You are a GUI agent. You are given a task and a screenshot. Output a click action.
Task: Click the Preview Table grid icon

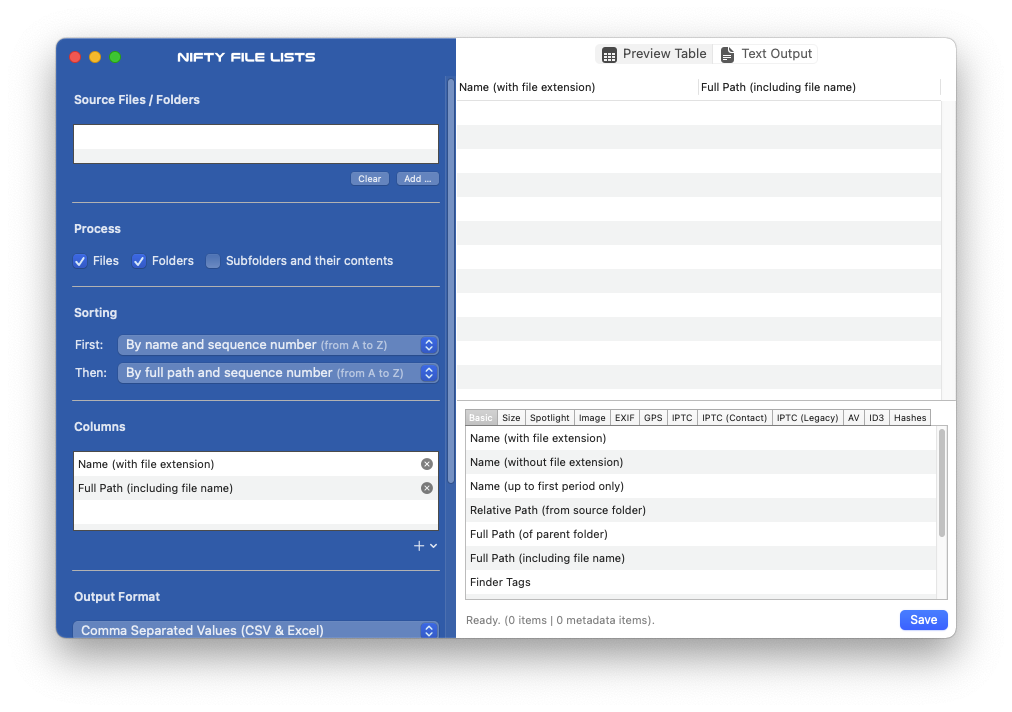(x=609, y=55)
